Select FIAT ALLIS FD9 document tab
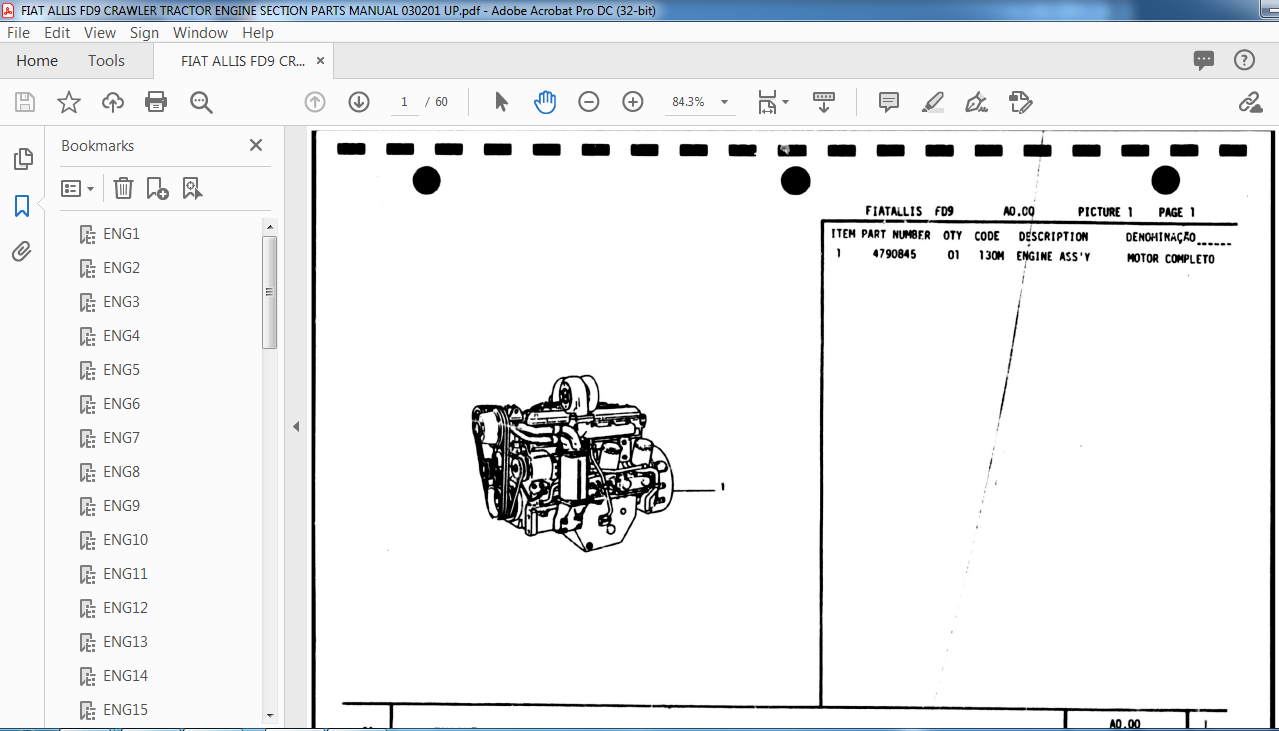Screen dimensions: 1279x731 [x=243, y=61]
